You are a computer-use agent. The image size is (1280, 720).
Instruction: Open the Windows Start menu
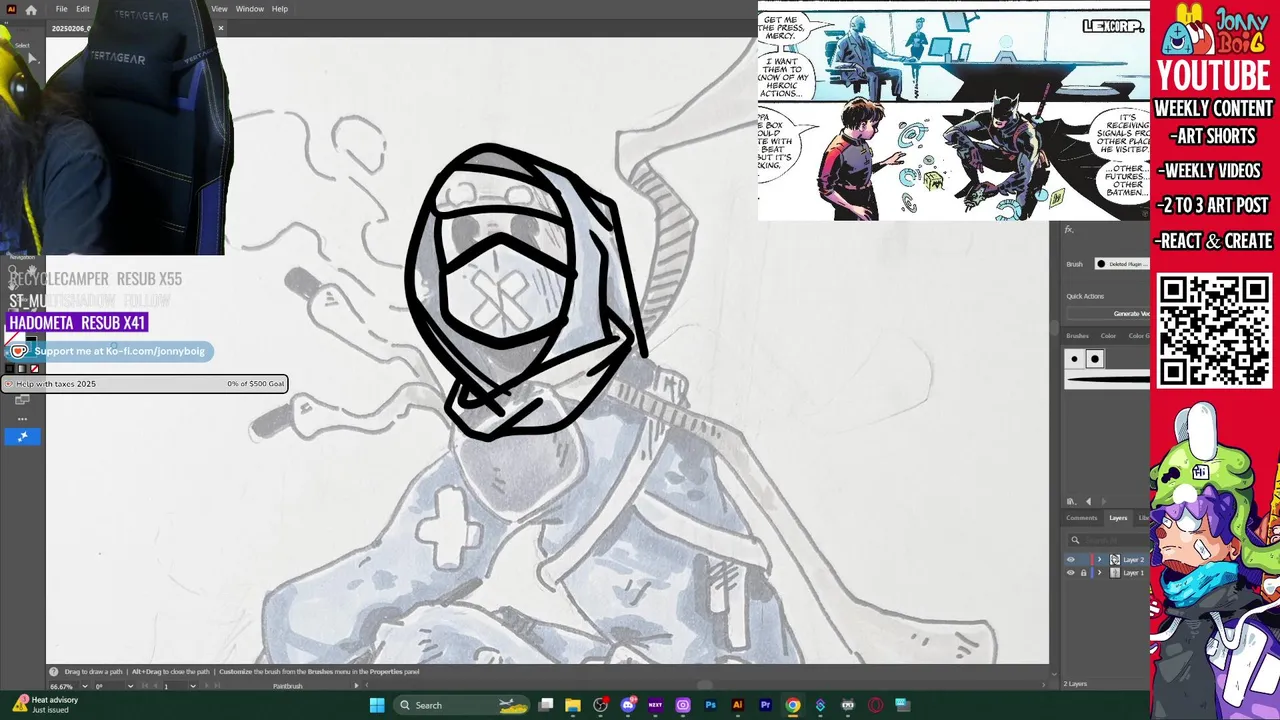point(377,705)
